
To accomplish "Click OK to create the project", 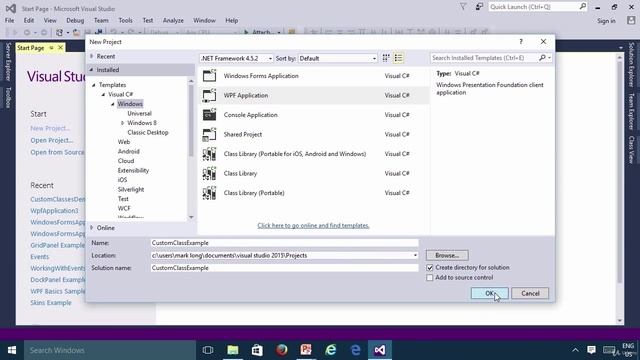I will pyautogui.click(x=489, y=293).
